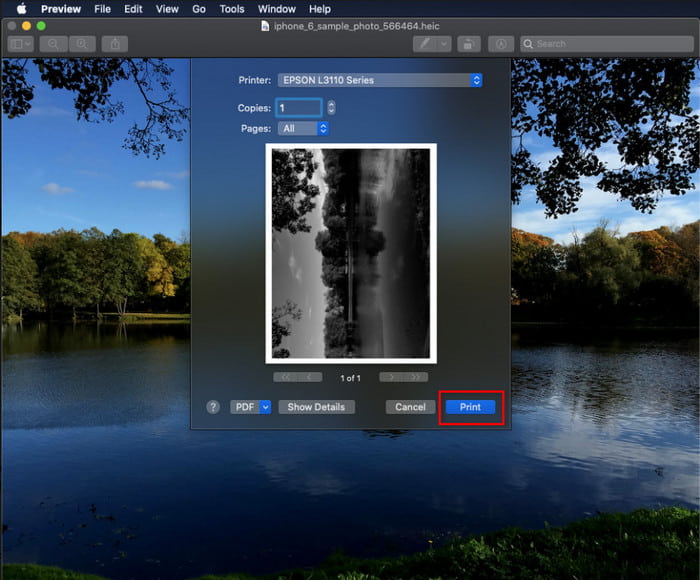Click the help question mark icon

coord(213,407)
